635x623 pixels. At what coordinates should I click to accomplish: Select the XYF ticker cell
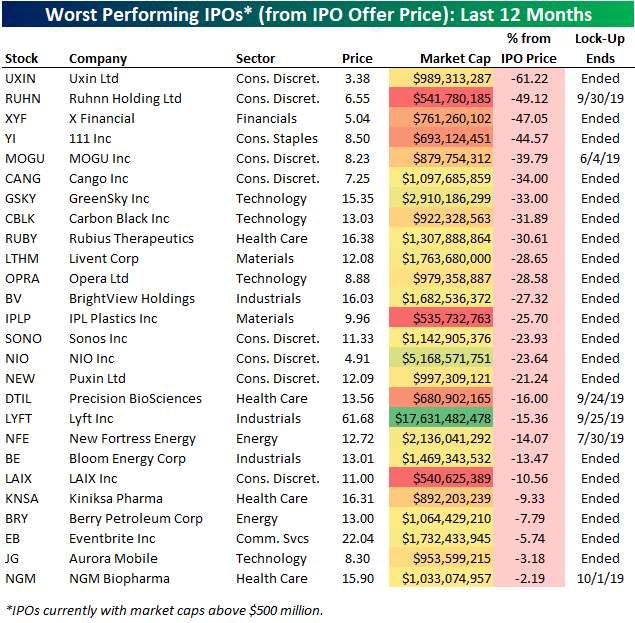point(16,119)
